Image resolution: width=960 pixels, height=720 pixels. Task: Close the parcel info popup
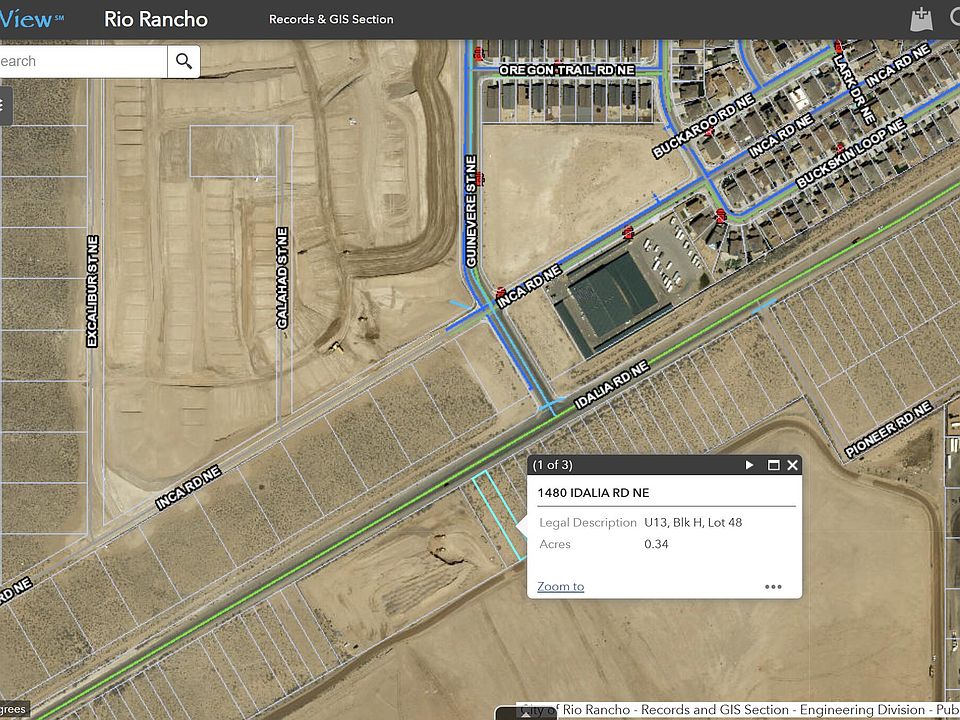pos(792,465)
